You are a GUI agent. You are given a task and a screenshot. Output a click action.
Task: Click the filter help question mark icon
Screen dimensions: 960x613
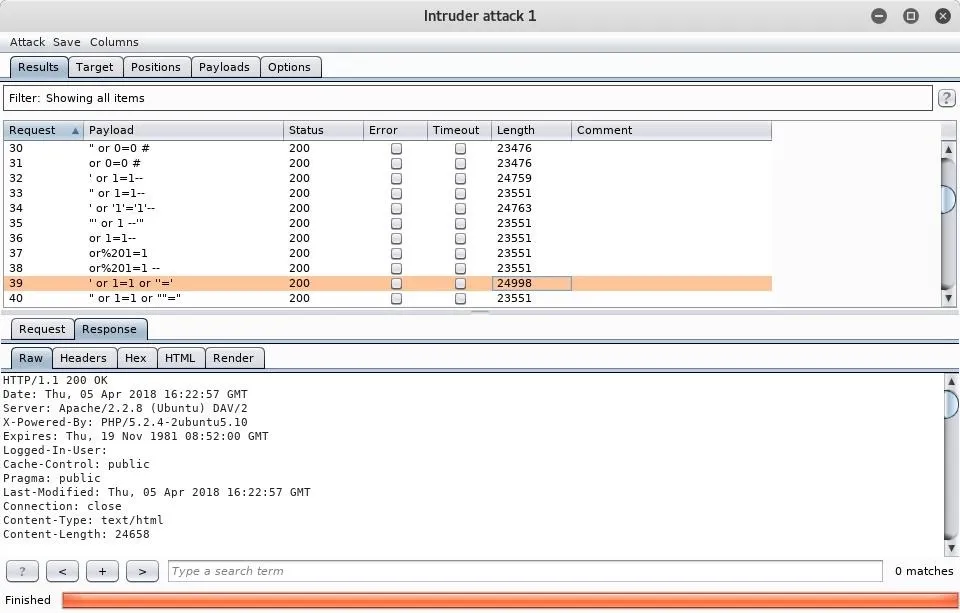tap(946, 98)
